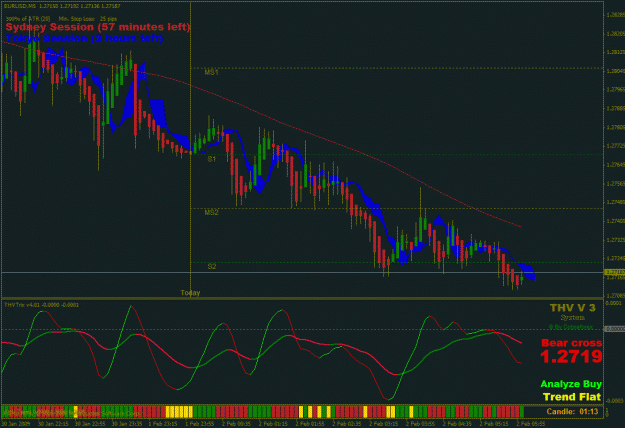
Task: Click the 2 Feb 05:15 time label
Action: click(493, 424)
